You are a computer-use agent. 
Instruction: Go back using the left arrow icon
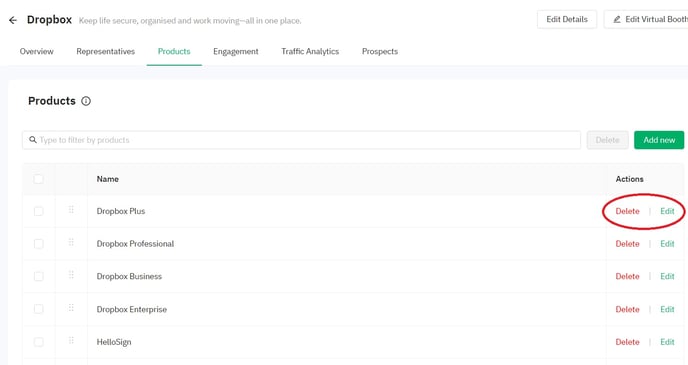tap(13, 20)
